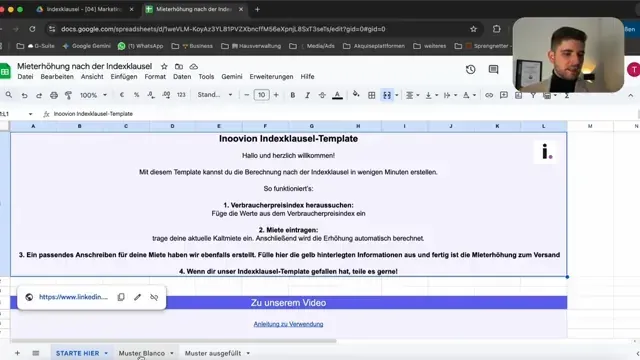Reload the browser page
Image resolution: width=640 pixels, height=360 pixels.
coord(32,29)
